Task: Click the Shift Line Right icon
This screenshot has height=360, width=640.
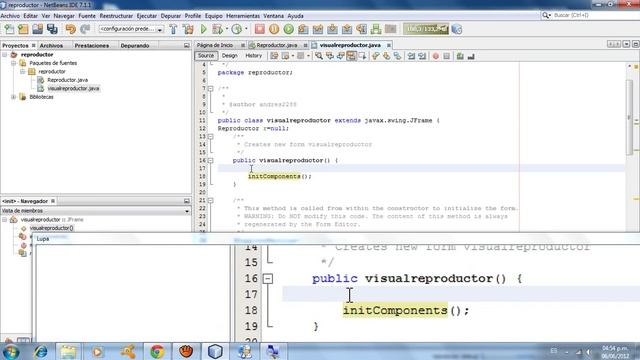Action: click(x=422, y=56)
